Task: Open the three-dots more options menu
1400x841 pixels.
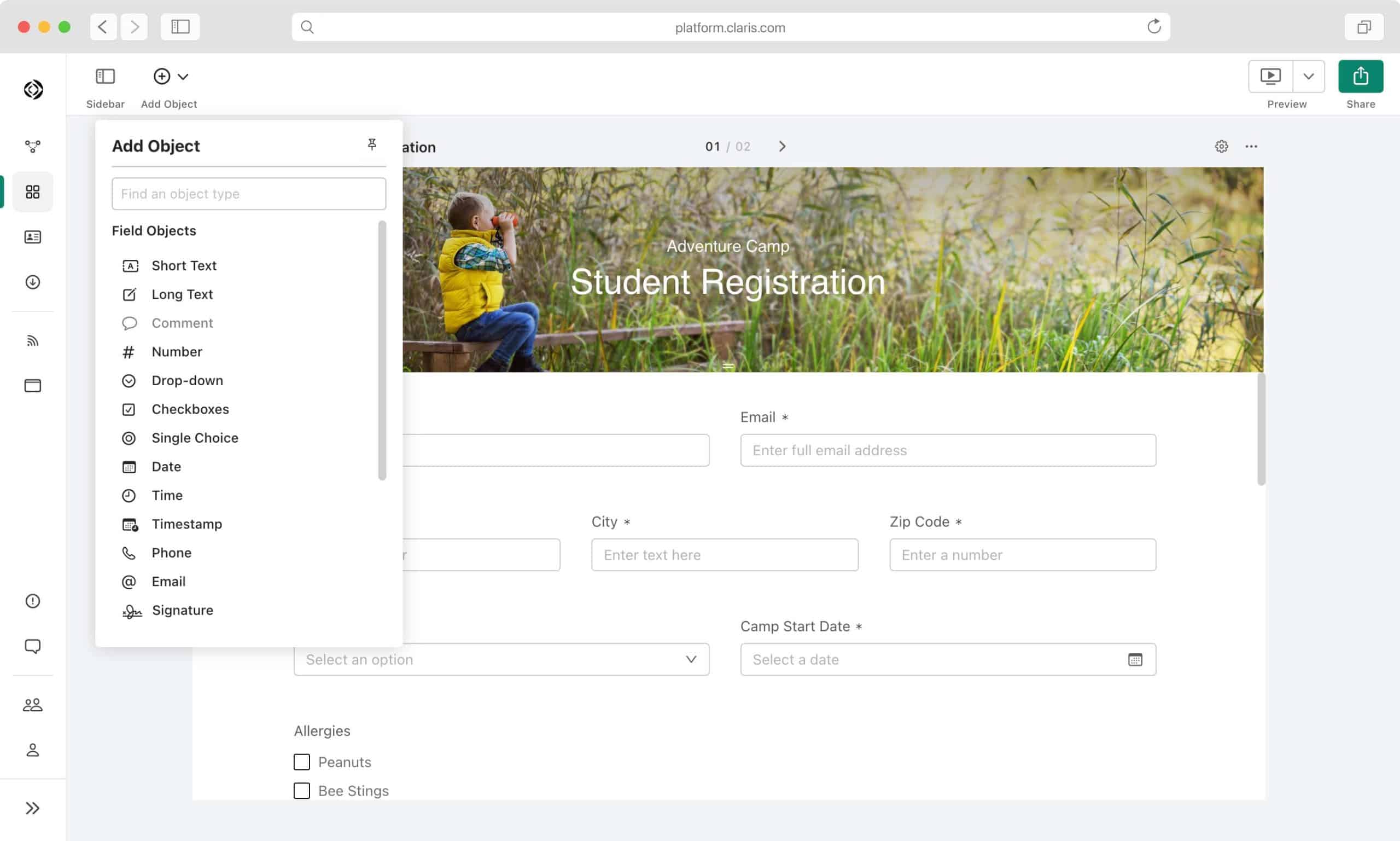Action: pos(1251,147)
